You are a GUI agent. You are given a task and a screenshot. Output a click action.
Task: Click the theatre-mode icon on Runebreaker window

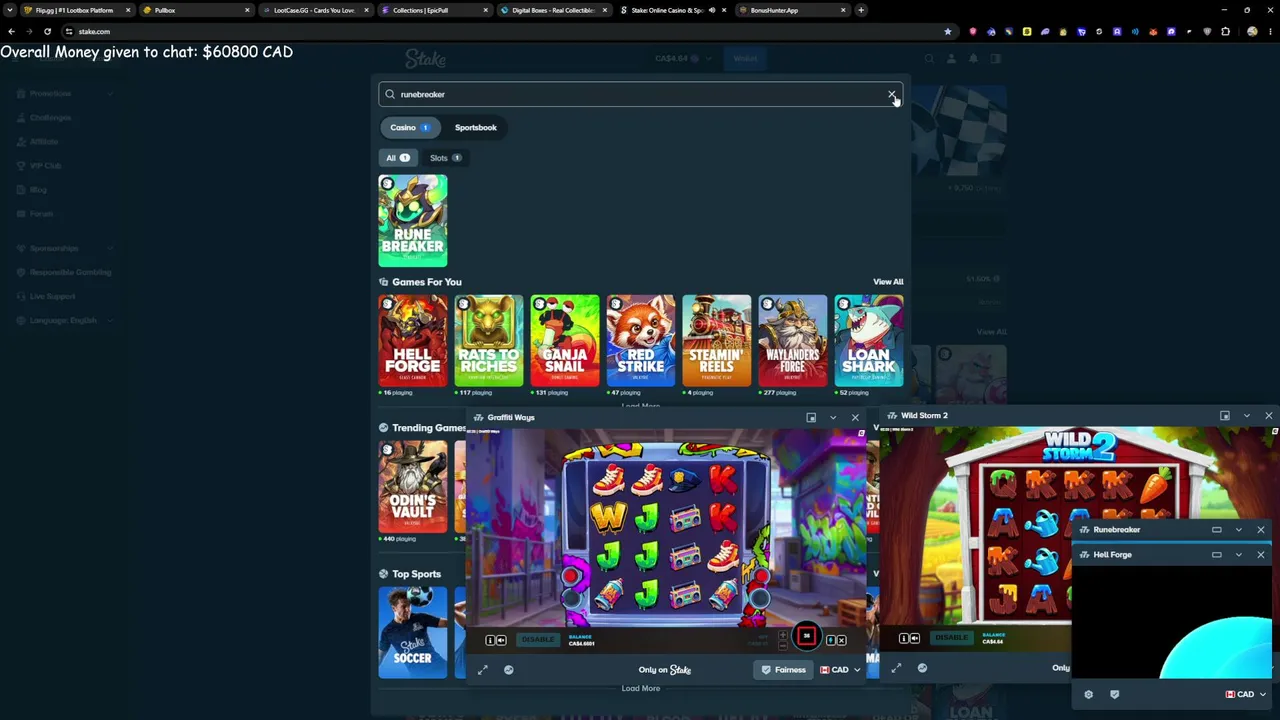coord(1217,530)
